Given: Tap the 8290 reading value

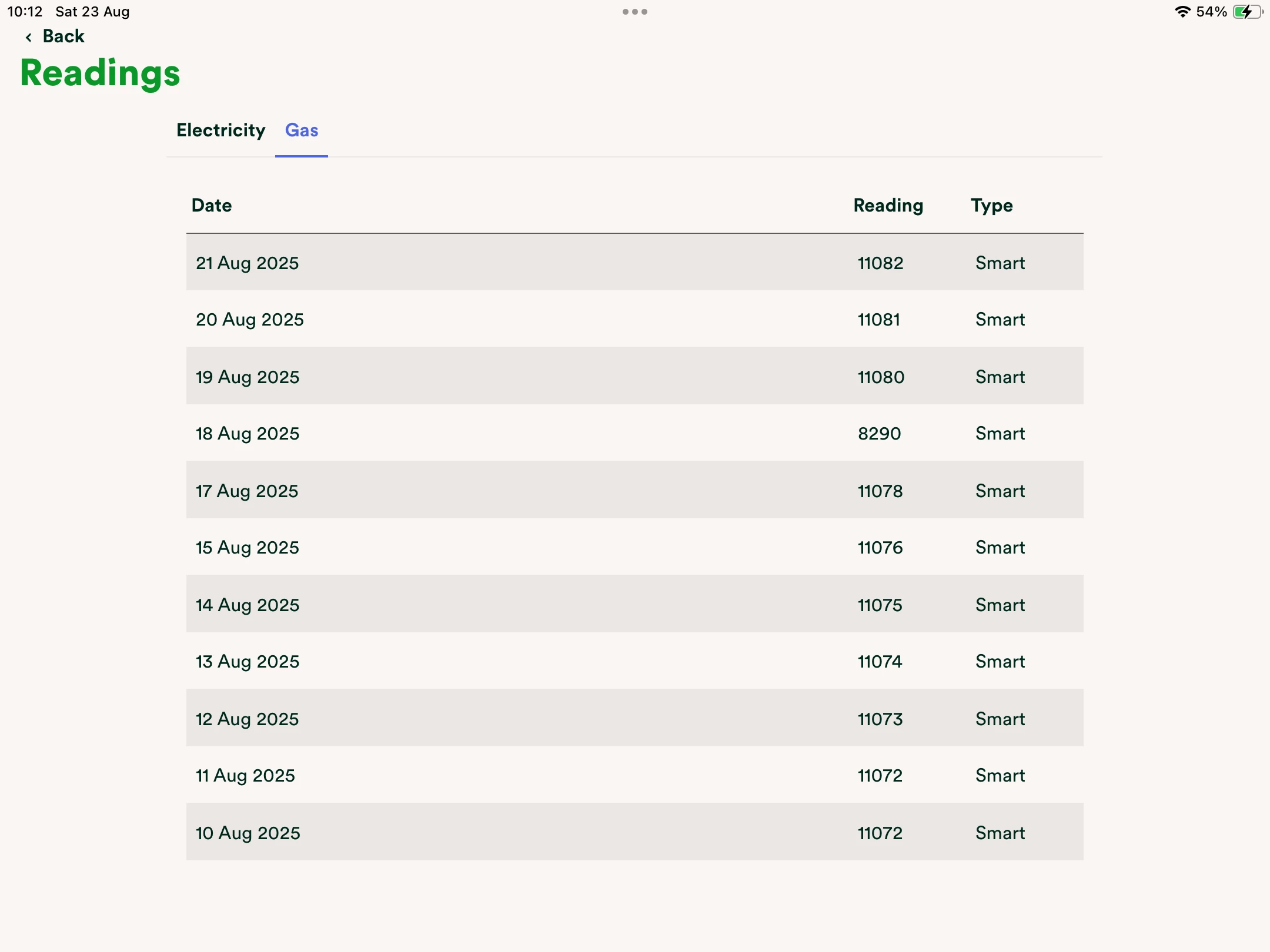Looking at the screenshot, I should tap(879, 434).
